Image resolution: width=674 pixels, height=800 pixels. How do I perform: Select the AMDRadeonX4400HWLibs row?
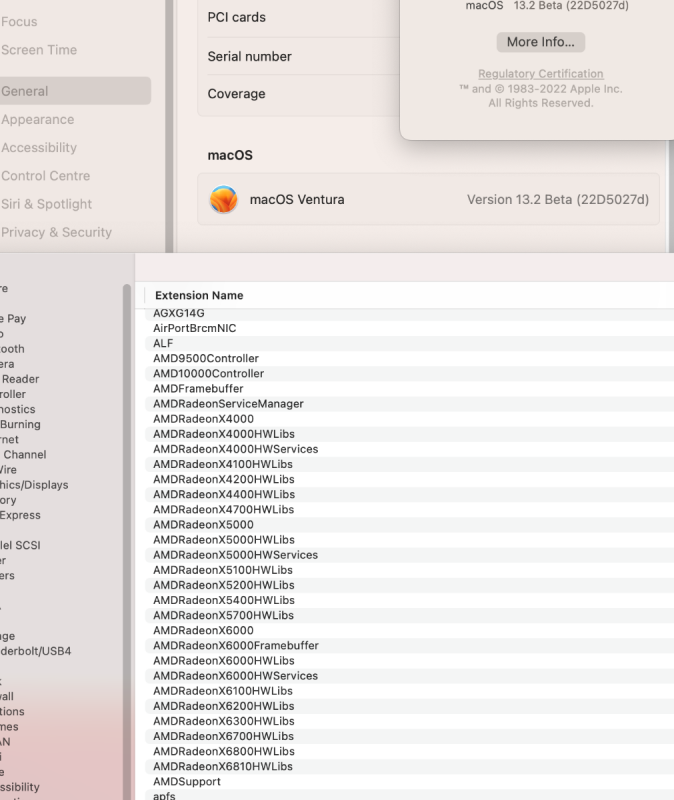click(x=409, y=494)
